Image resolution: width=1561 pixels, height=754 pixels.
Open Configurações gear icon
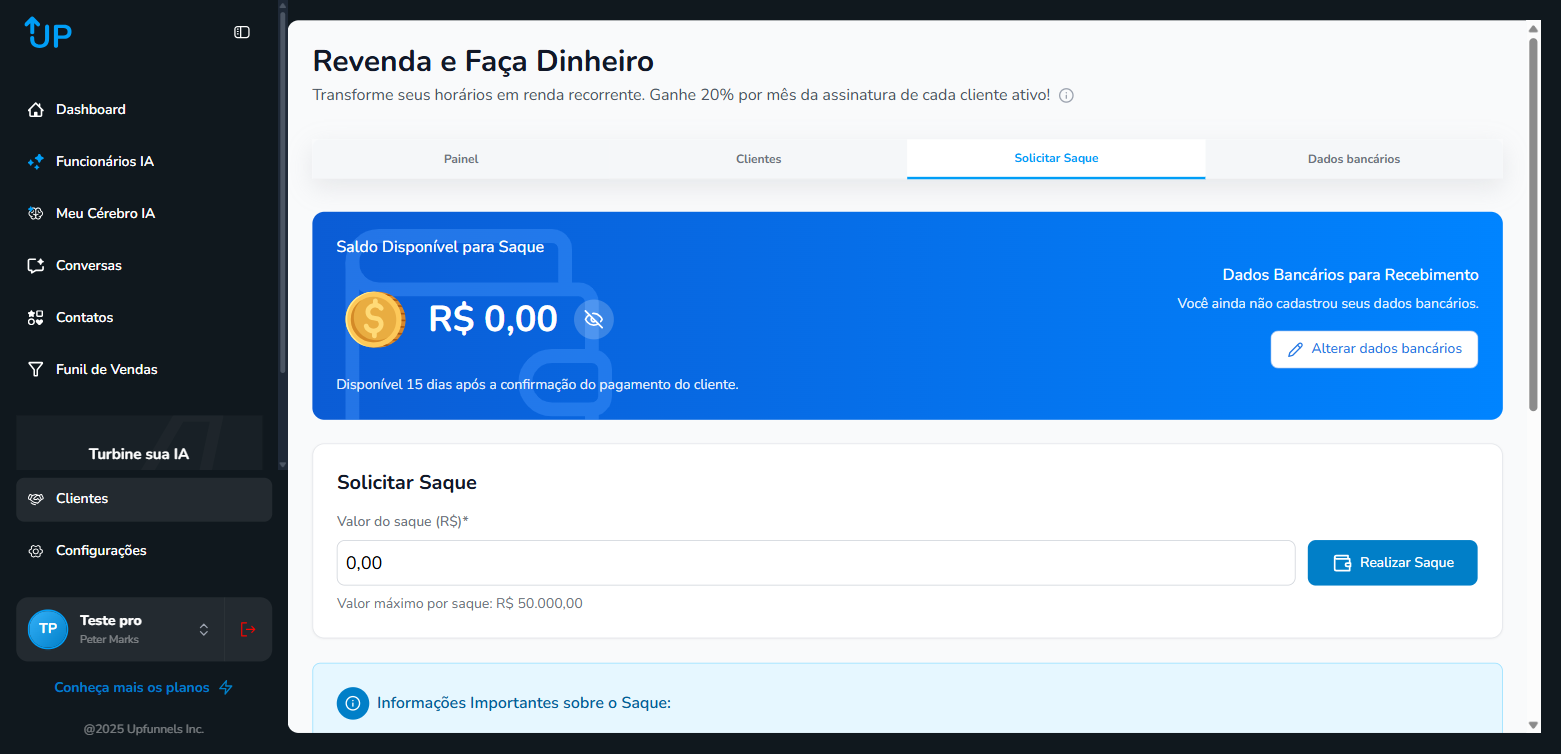tap(36, 551)
